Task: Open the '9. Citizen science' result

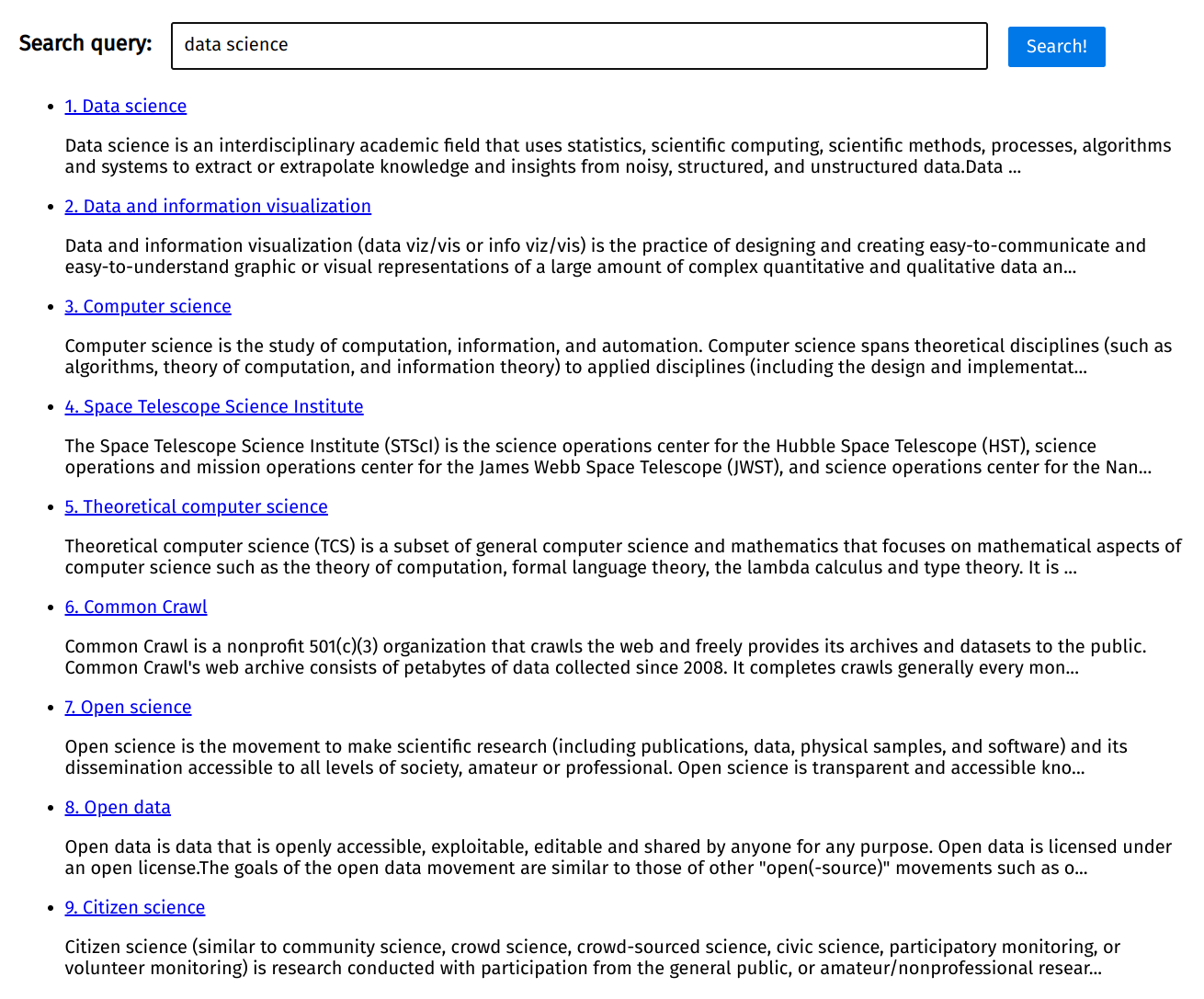Action: click(135, 907)
